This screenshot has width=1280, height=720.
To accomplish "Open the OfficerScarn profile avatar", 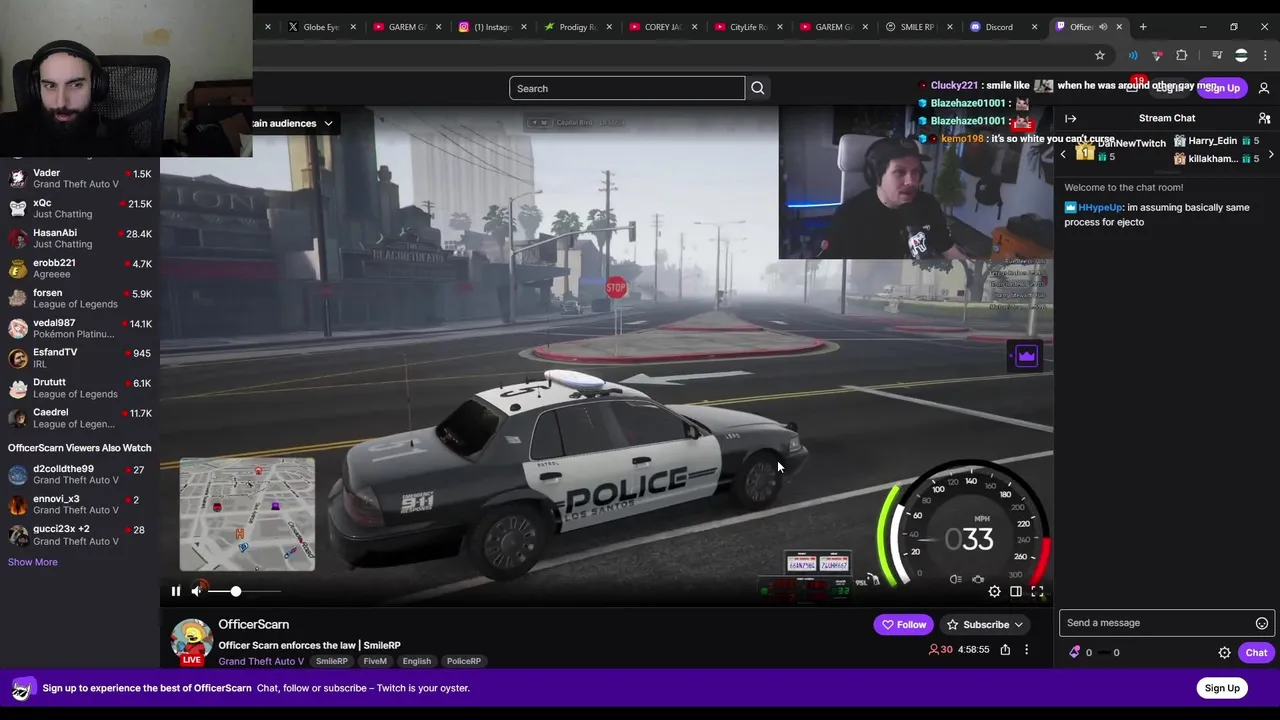I will tap(191, 641).
